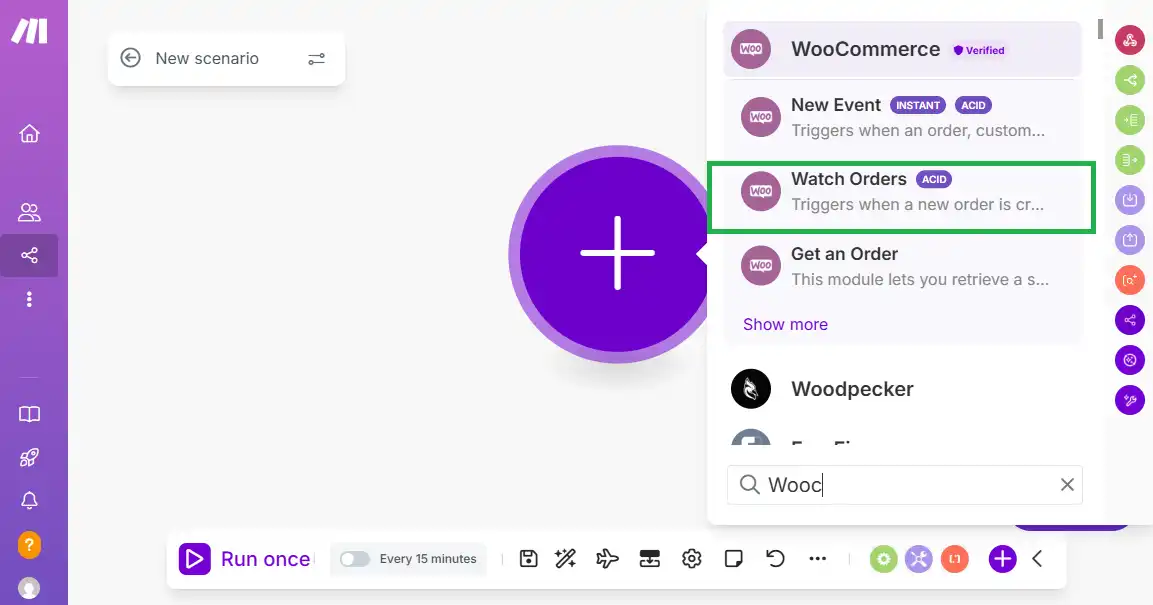
Task: Click the purple plus Favorites button
Action: 1002,559
